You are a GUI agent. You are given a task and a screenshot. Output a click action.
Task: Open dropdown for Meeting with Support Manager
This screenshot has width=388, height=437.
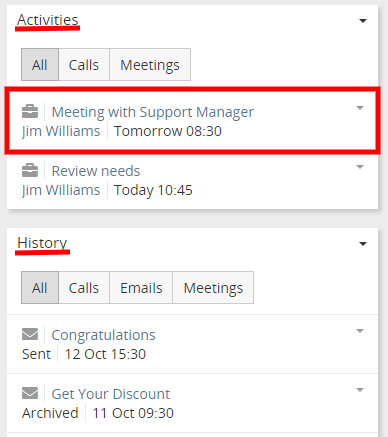(360, 108)
